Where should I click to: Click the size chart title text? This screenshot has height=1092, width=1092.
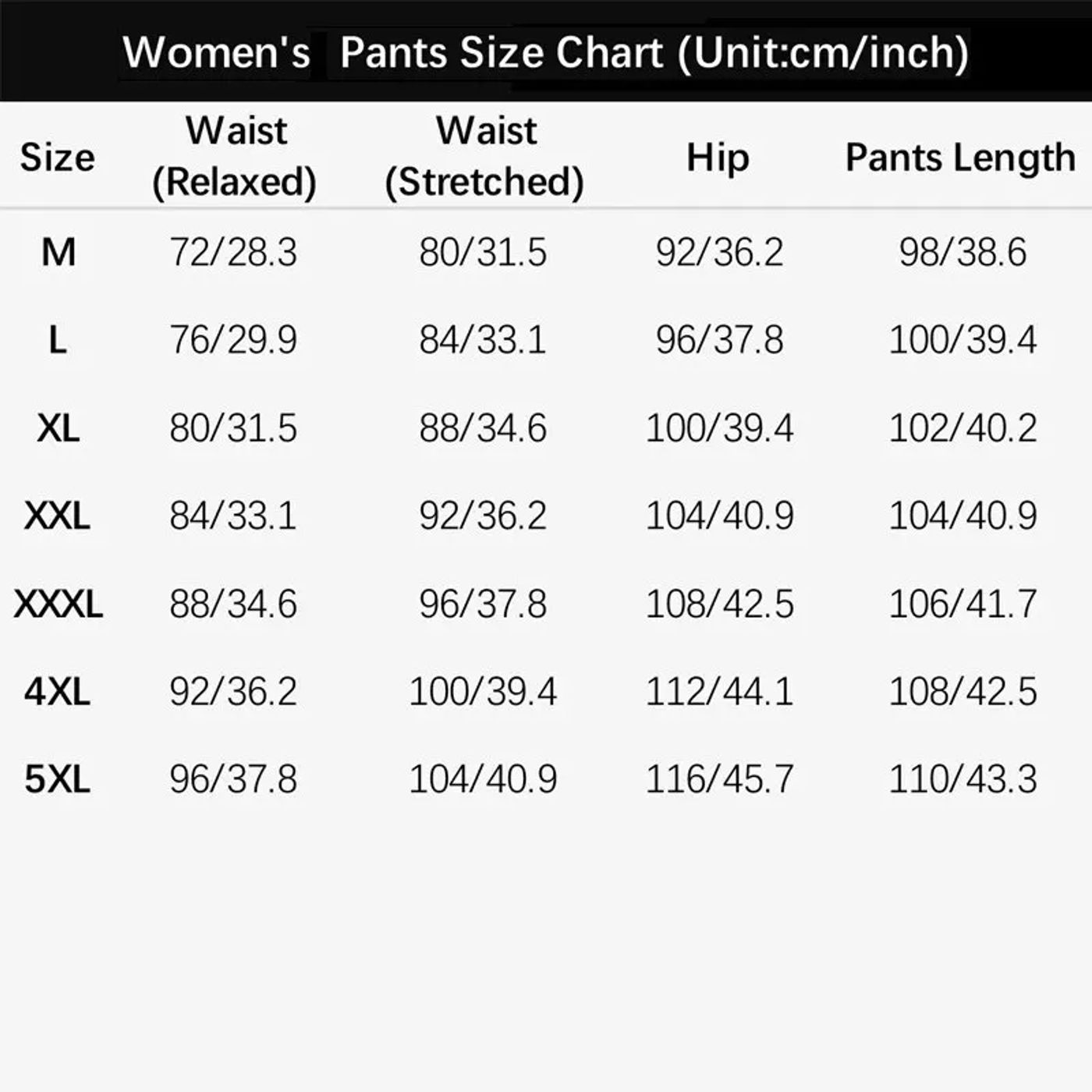click(x=545, y=53)
